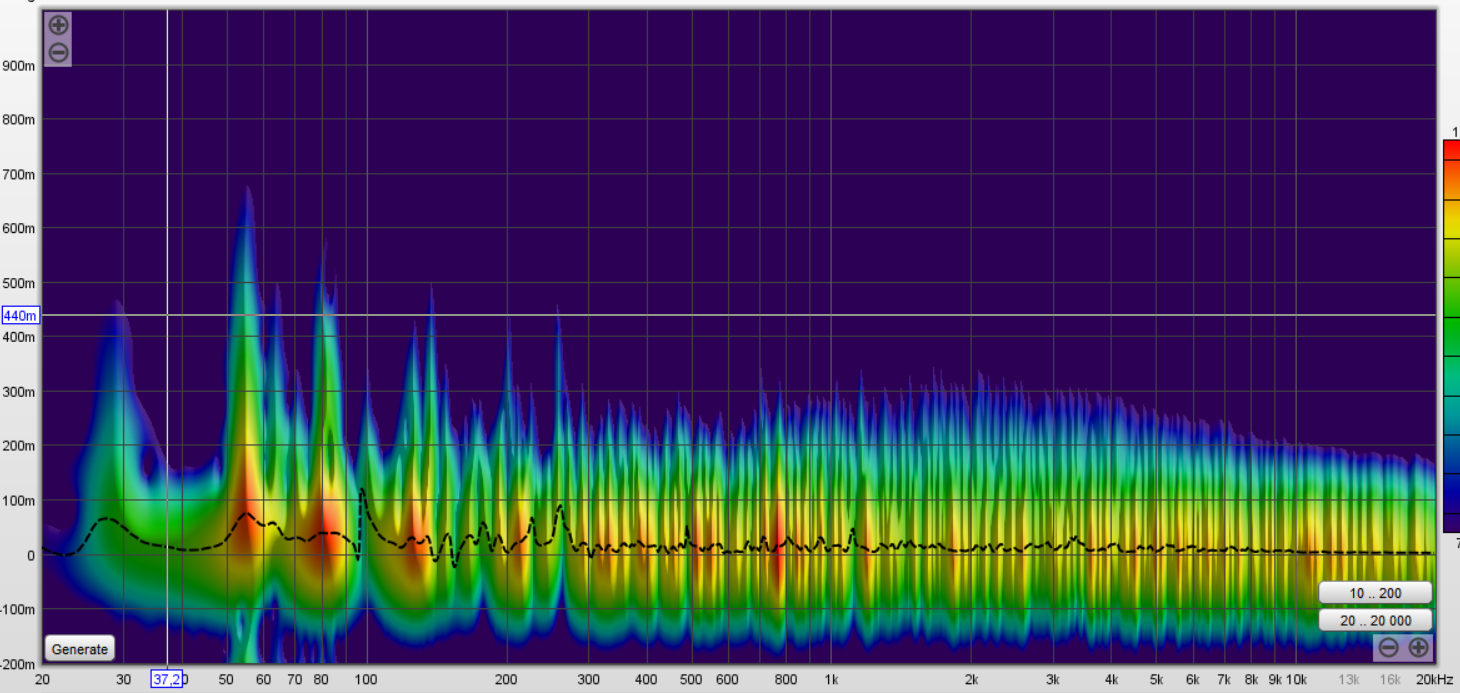Click the 800m time axis label
The height and width of the screenshot is (693, 1460).
tap(19, 120)
